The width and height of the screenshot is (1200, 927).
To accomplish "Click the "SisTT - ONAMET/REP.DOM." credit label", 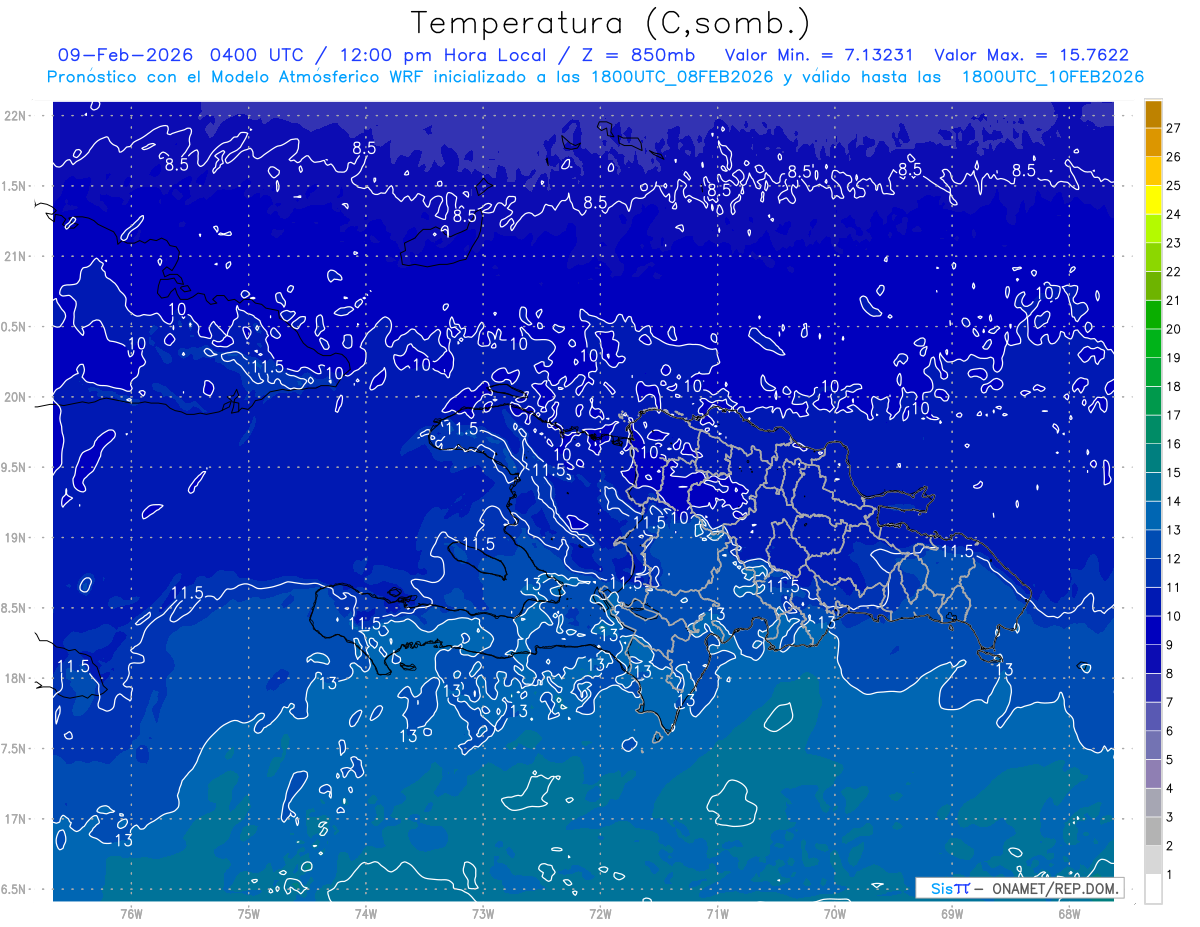I will [x=1019, y=888].
